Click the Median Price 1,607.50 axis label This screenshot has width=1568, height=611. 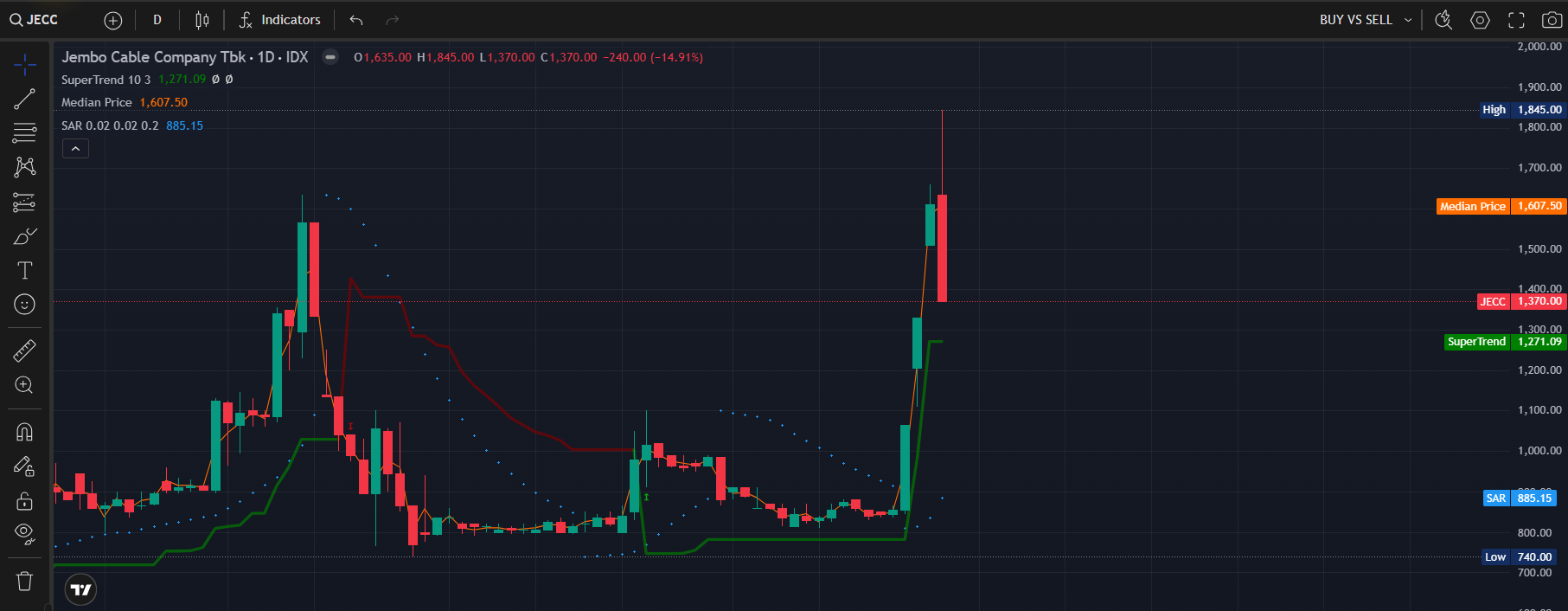click(x=1501, y=206)
